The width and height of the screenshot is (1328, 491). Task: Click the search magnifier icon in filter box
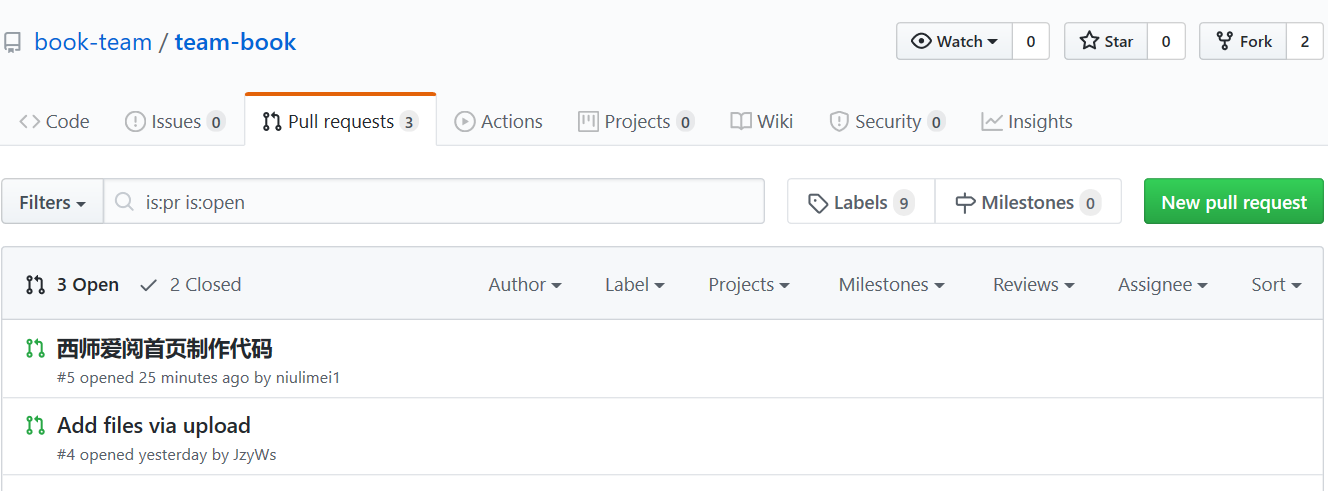(124, 202)
